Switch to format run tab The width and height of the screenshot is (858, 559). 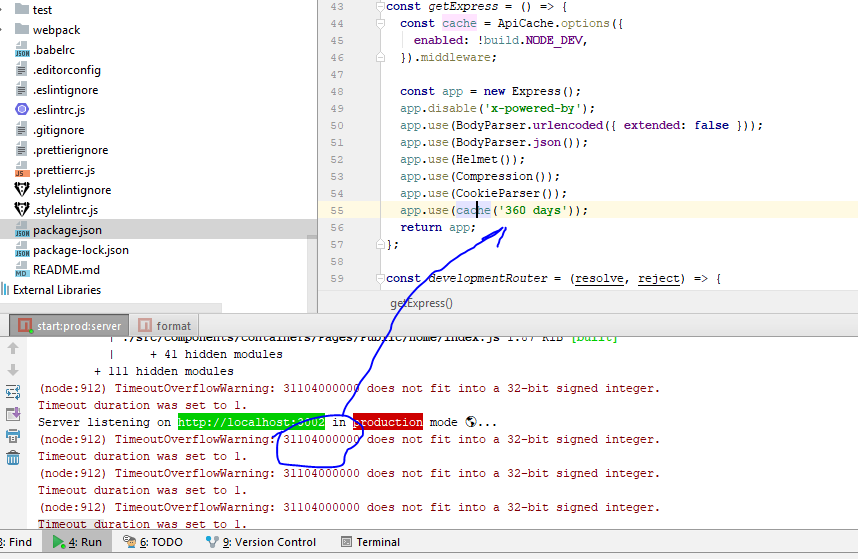point(165,325)
